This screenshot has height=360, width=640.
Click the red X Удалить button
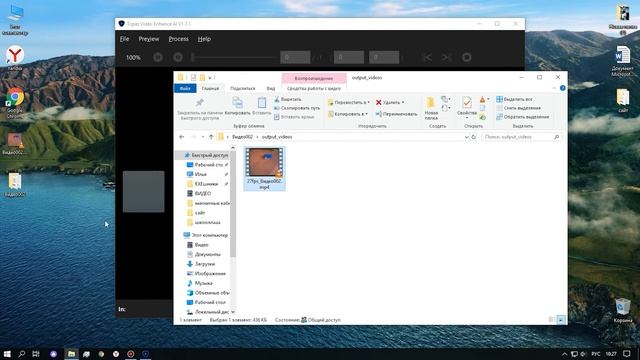click(390, 102)
